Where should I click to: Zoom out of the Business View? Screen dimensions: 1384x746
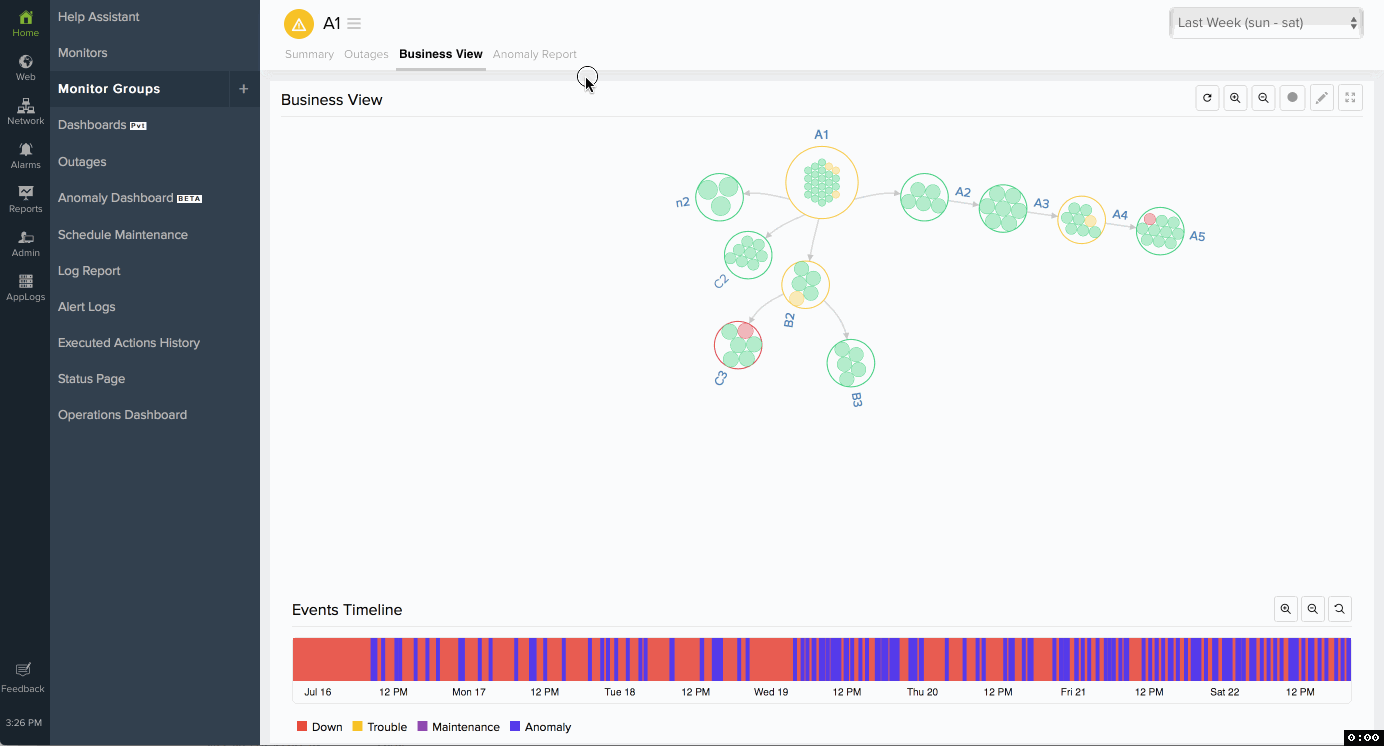[x=1264, y=98]
